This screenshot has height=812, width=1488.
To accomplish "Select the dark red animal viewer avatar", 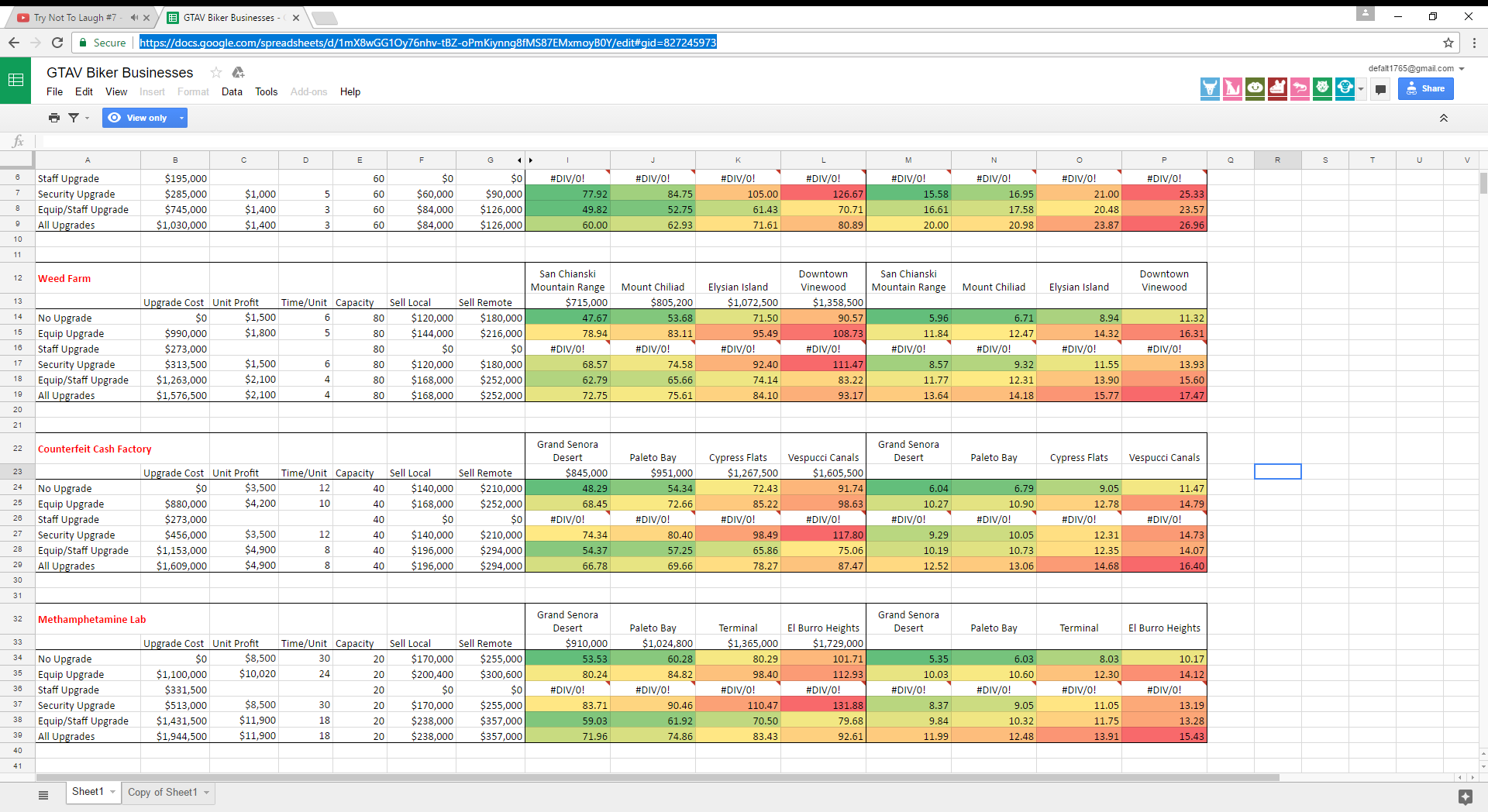I will [x=1277, y=88].
